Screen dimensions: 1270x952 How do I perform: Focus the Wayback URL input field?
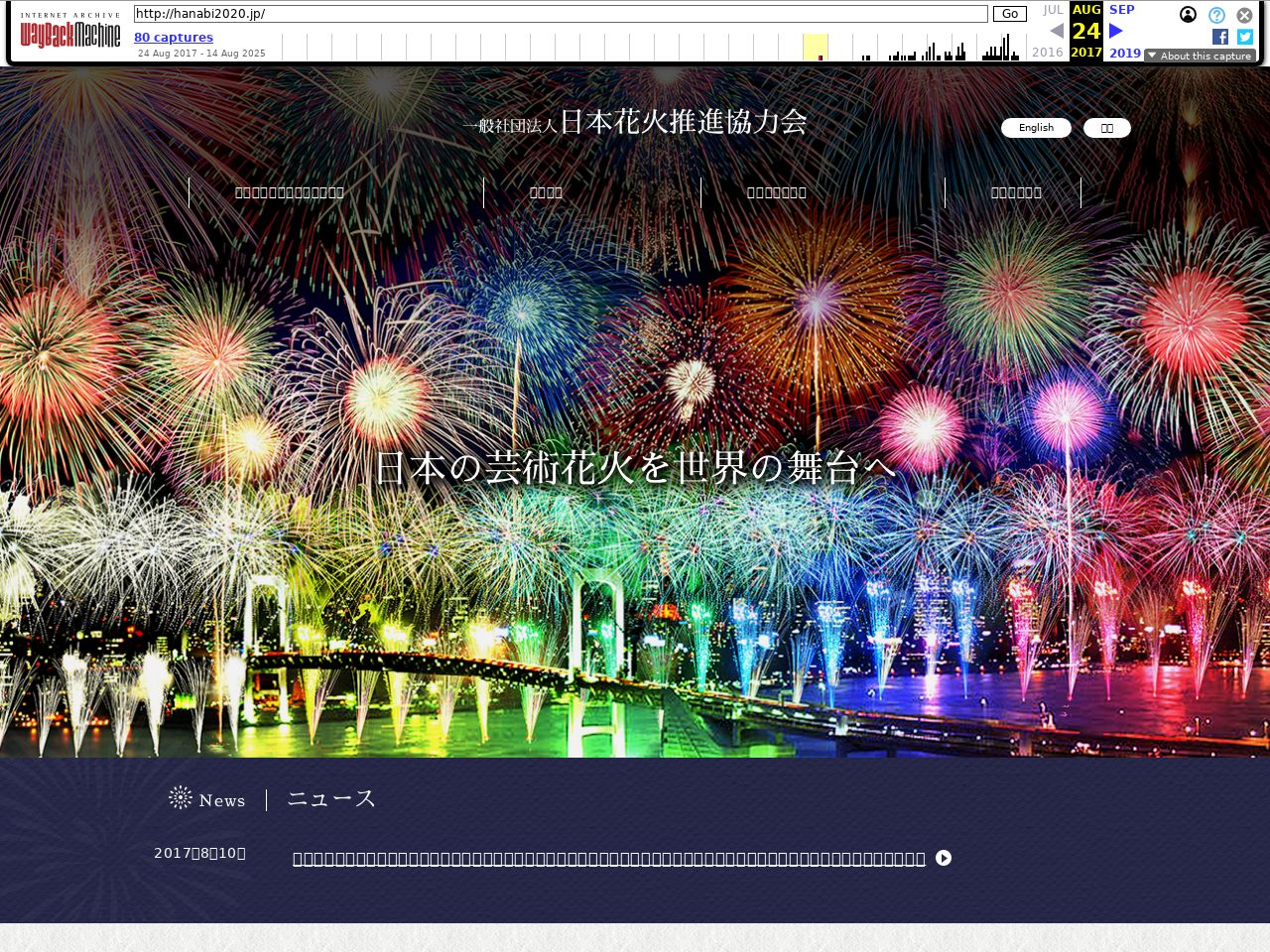561,14
